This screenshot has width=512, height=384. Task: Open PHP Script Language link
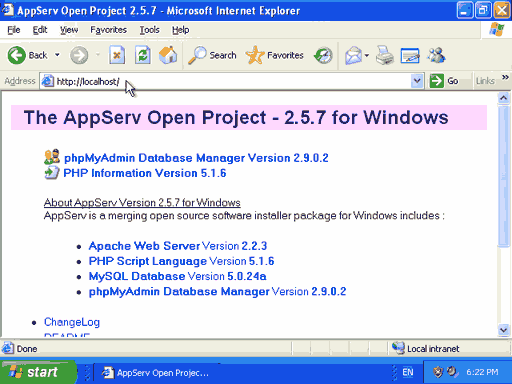[148, 261]
